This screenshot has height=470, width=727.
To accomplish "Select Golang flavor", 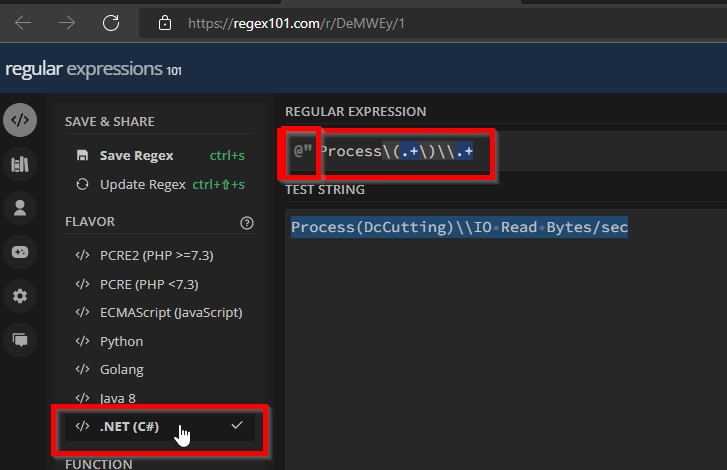I will [160, 369].
